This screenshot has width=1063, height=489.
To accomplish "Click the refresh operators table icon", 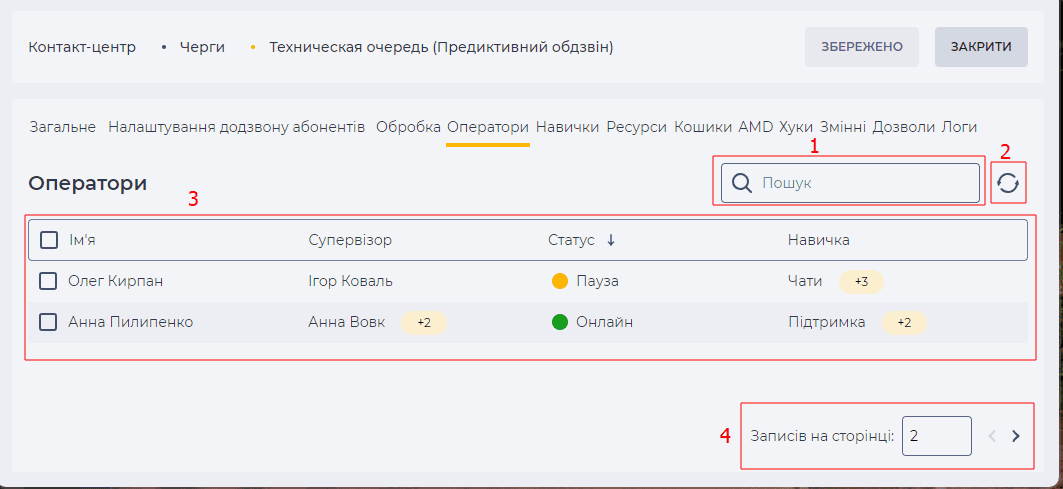I will pyautogui.click(x=1008, y=183).
